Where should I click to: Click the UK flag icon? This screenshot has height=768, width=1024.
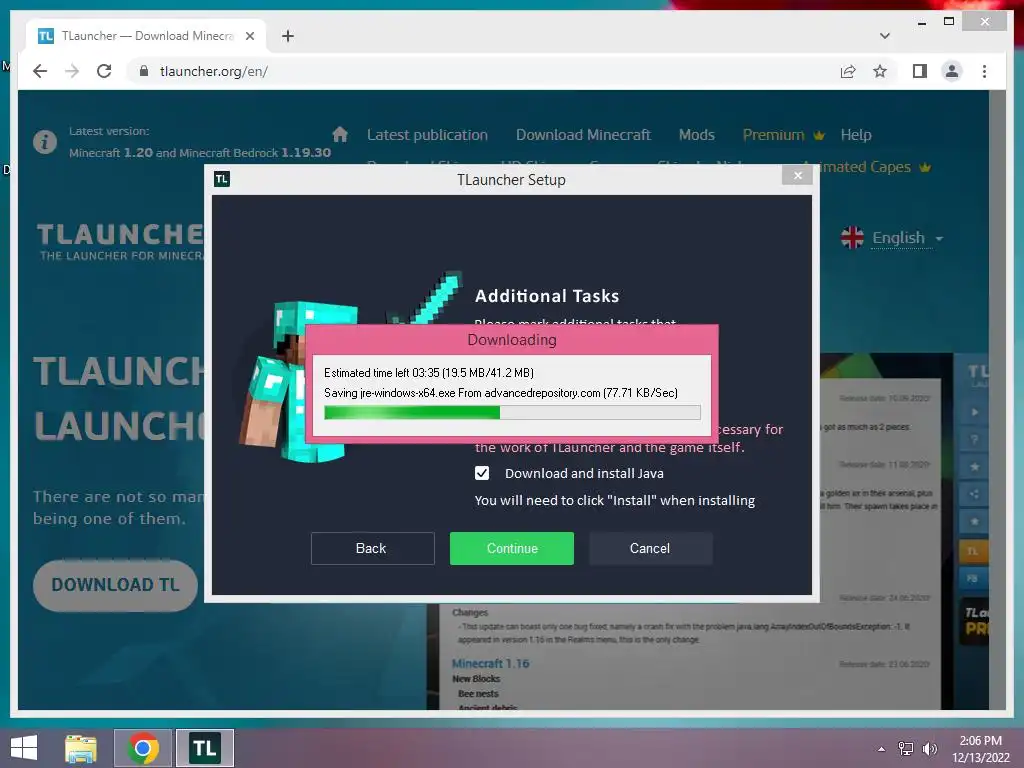[x=852, y=238]
